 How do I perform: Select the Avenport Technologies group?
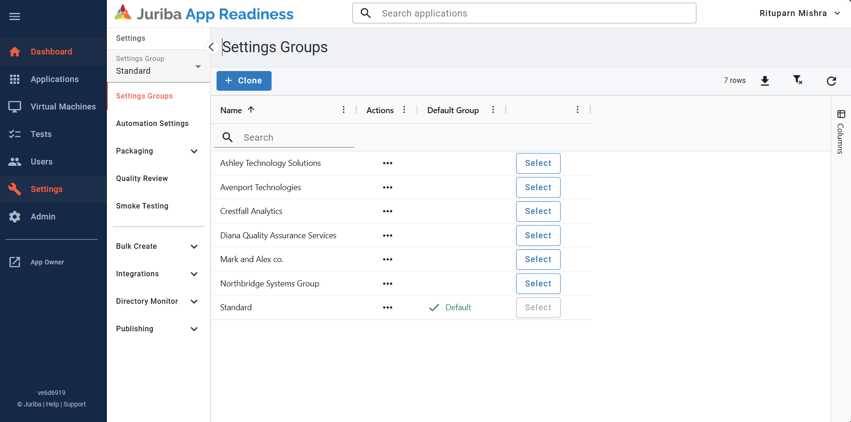[538, 187]
